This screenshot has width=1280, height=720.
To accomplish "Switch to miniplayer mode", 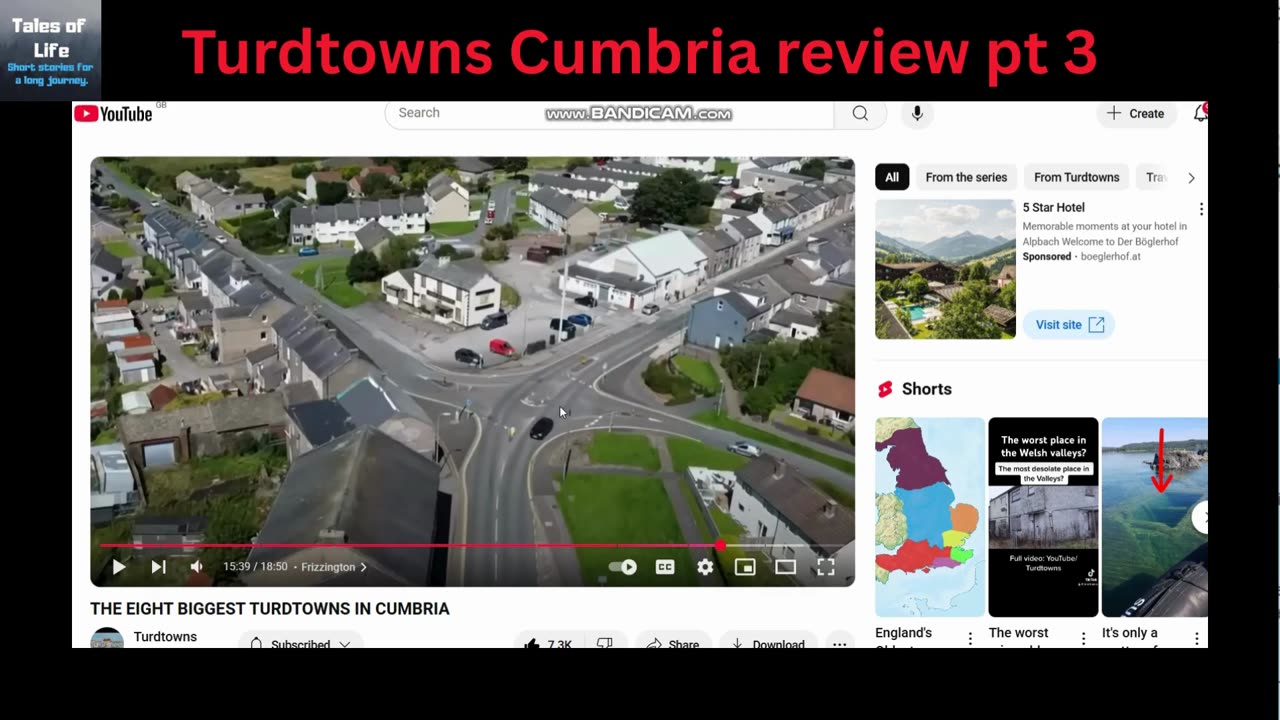I will (745, 567).
